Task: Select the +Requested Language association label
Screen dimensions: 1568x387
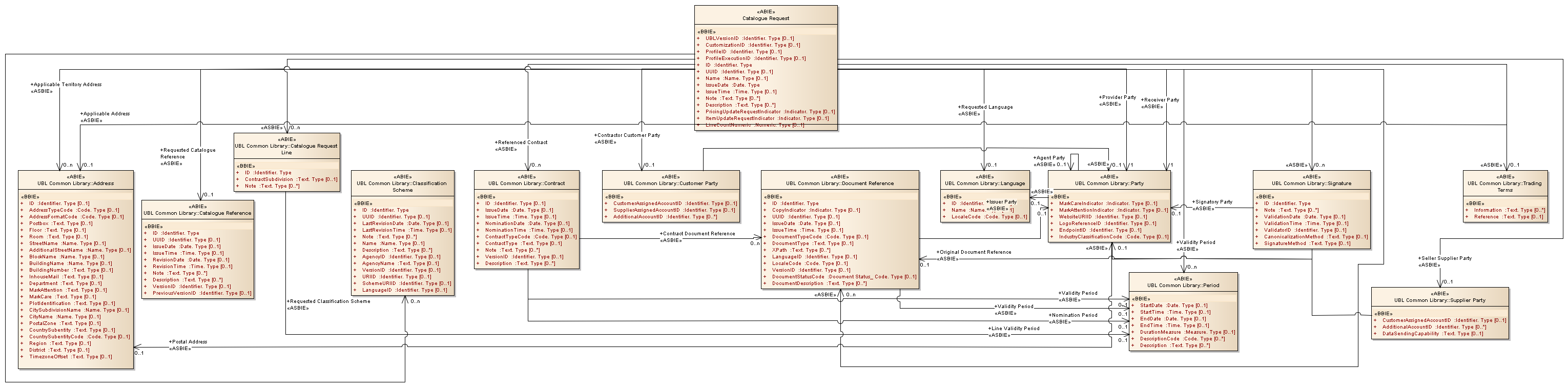Action: (x=985, y=107)
